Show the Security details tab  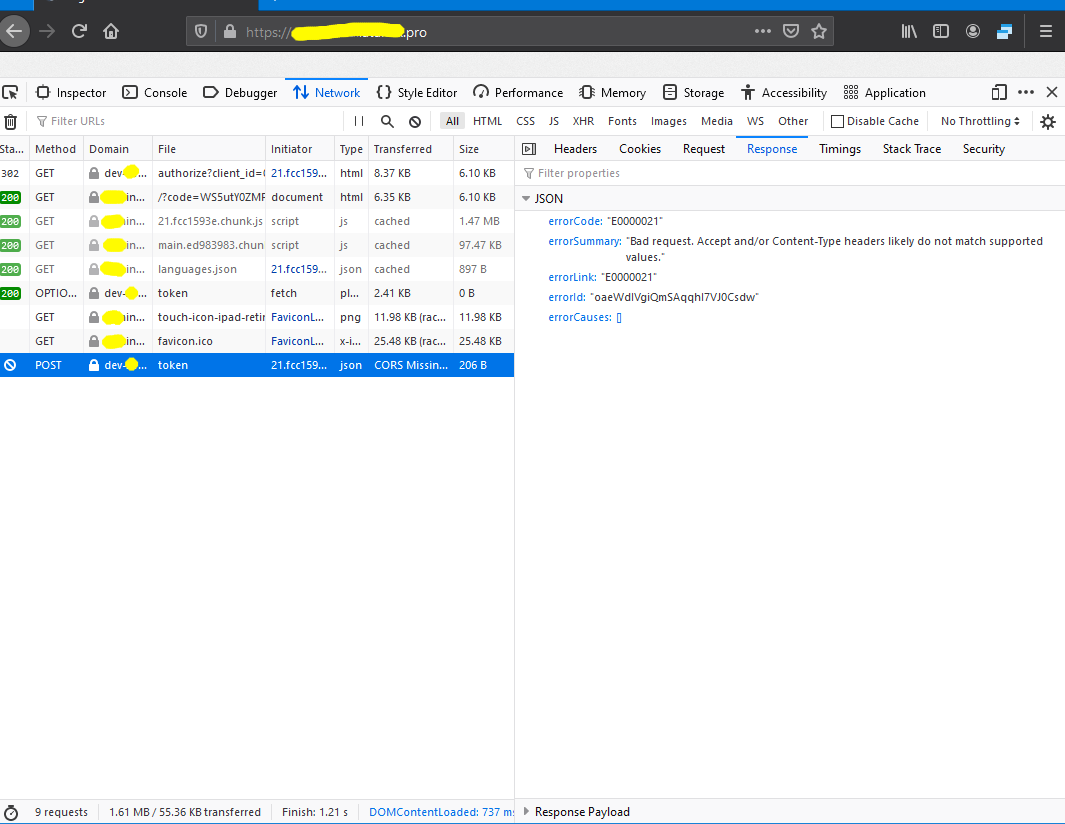983,149
